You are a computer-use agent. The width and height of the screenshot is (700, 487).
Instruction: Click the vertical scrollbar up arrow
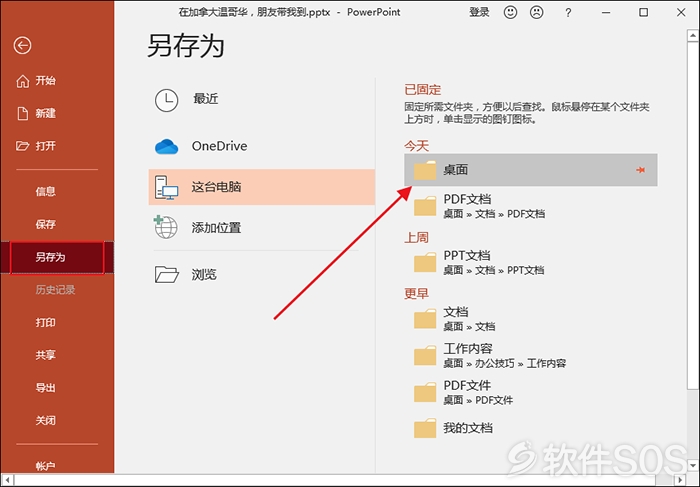pos(693,36)
